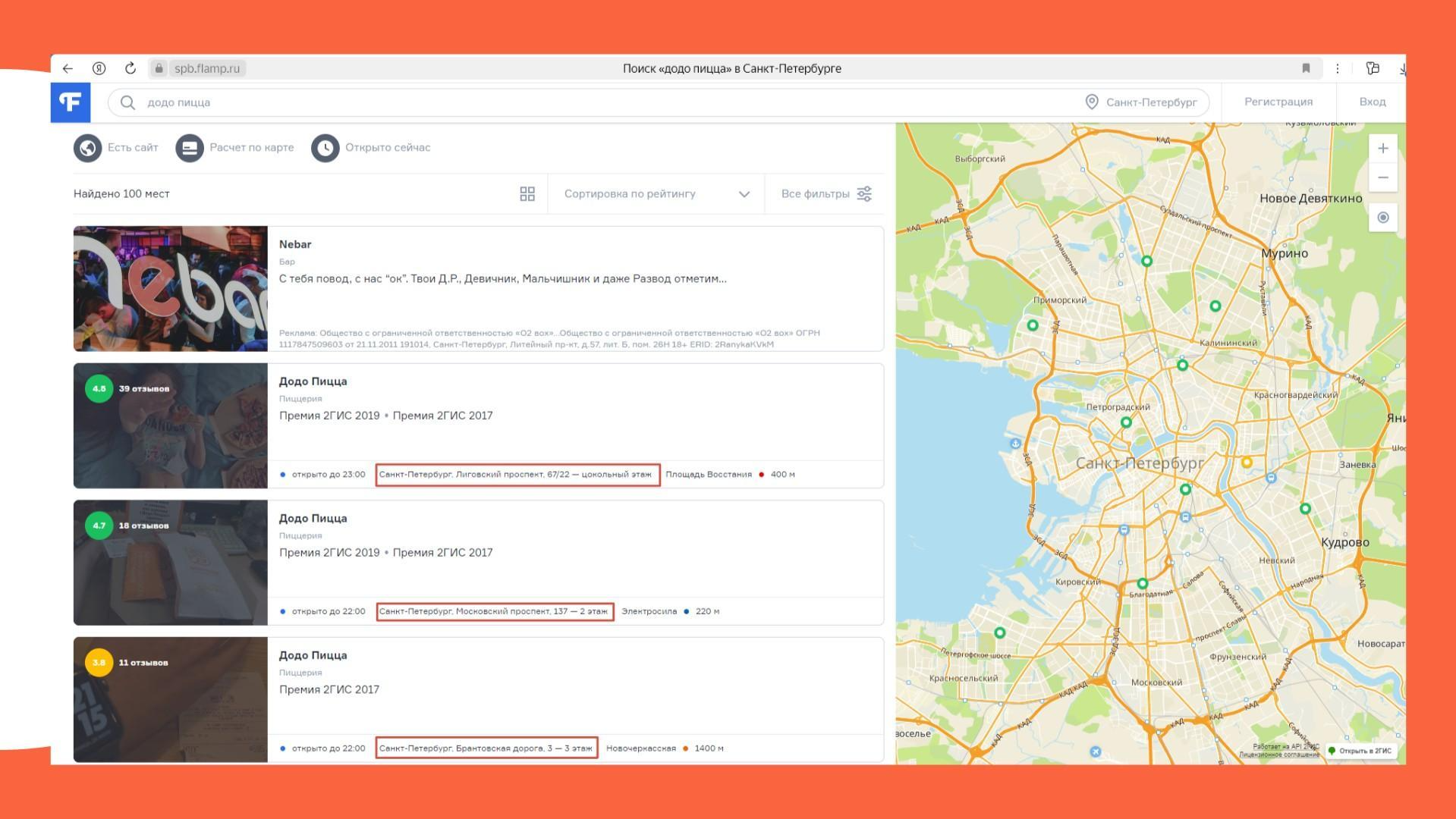Click 'Лицензионное соглашение' map link
The image size is (1456, 819).
pos(1279,755)
